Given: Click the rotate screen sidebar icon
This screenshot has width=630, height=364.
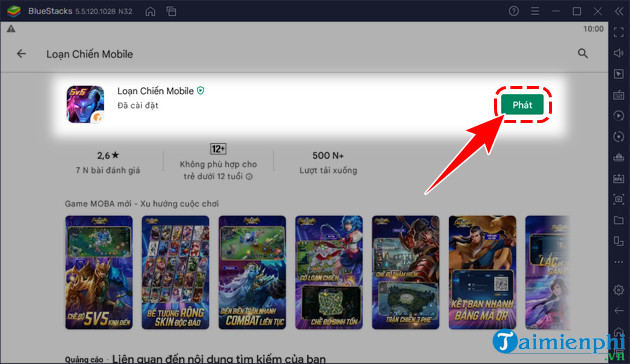Looking at the screenshot, I should click(x=618, y=241).
